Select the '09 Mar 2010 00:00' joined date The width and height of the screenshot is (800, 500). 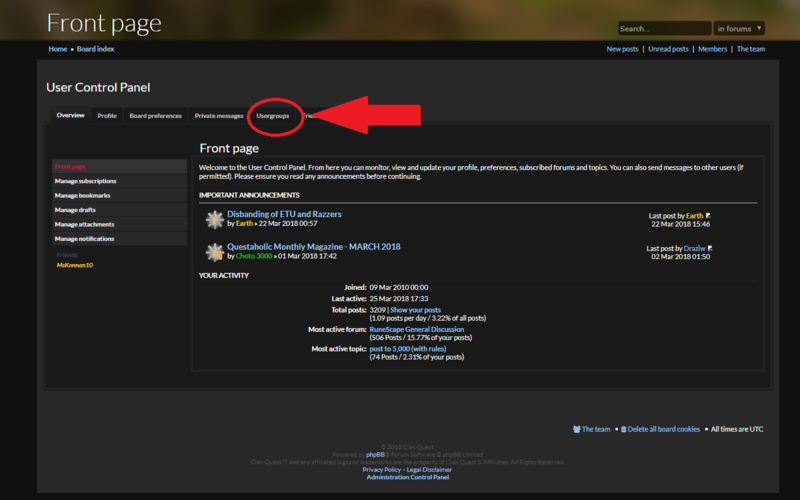coord(399,287)
